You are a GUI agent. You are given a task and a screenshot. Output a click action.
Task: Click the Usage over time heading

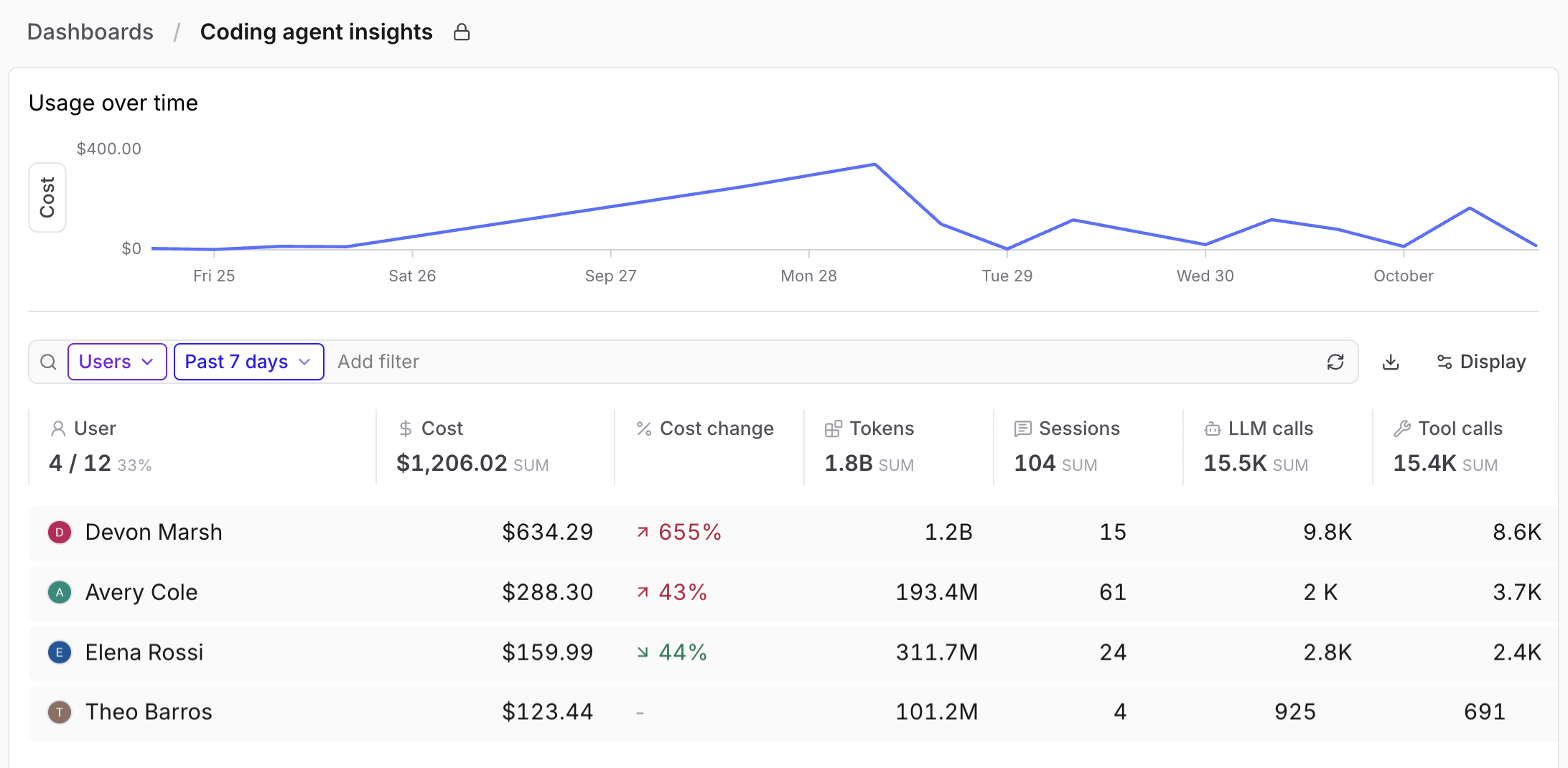click(113, 103)
